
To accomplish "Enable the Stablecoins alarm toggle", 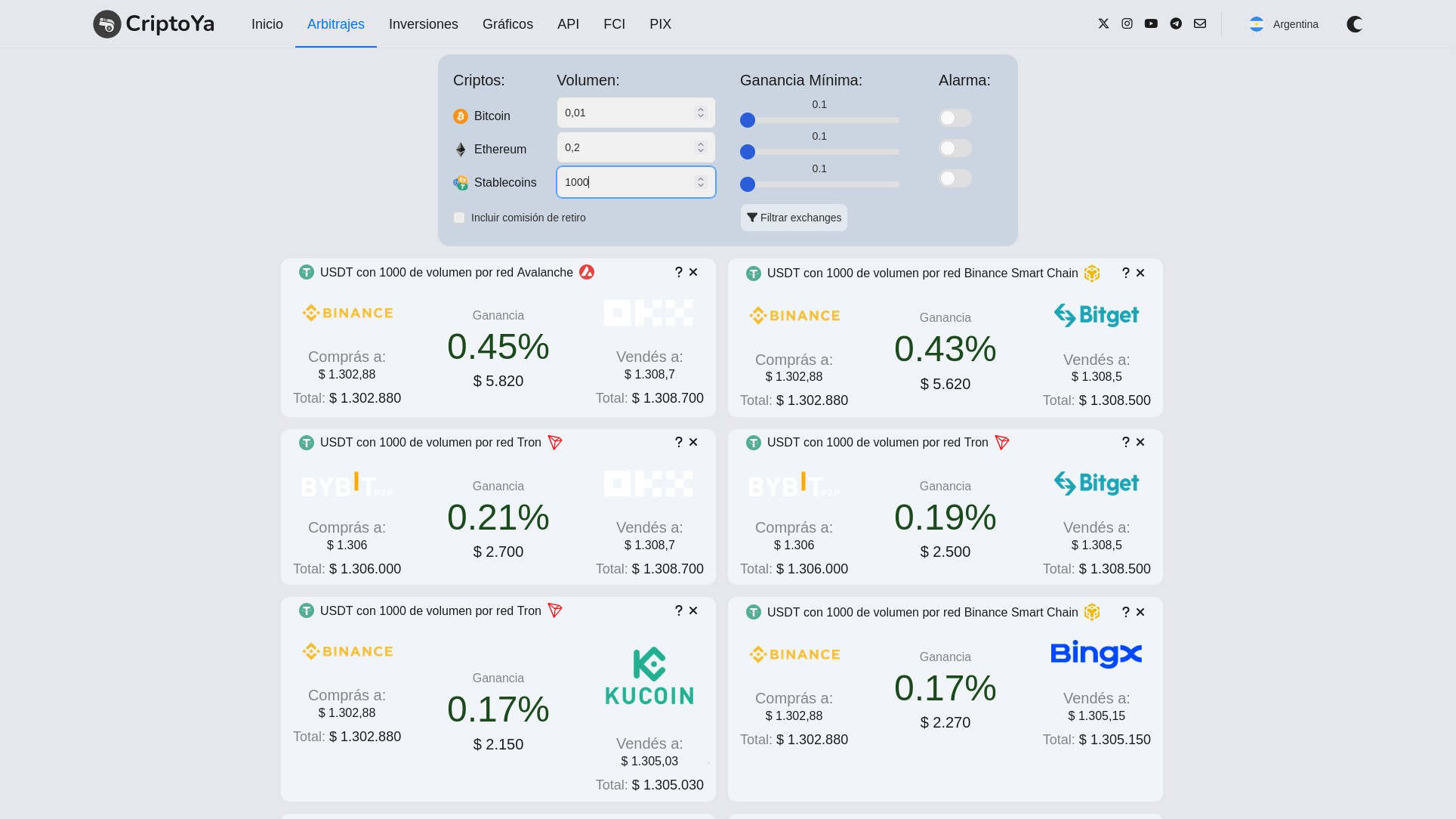I will coord(955,178).
